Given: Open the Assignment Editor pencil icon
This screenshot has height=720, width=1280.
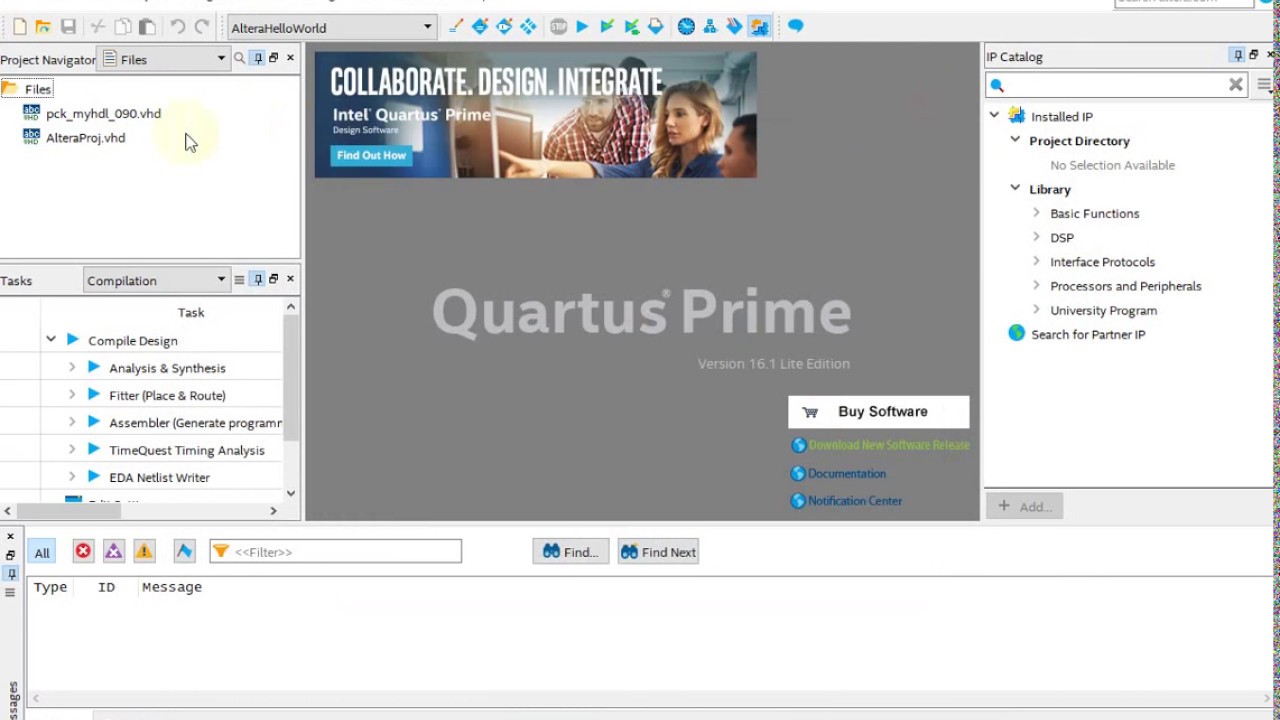Looking at the screenshot, I should [456, 27].
